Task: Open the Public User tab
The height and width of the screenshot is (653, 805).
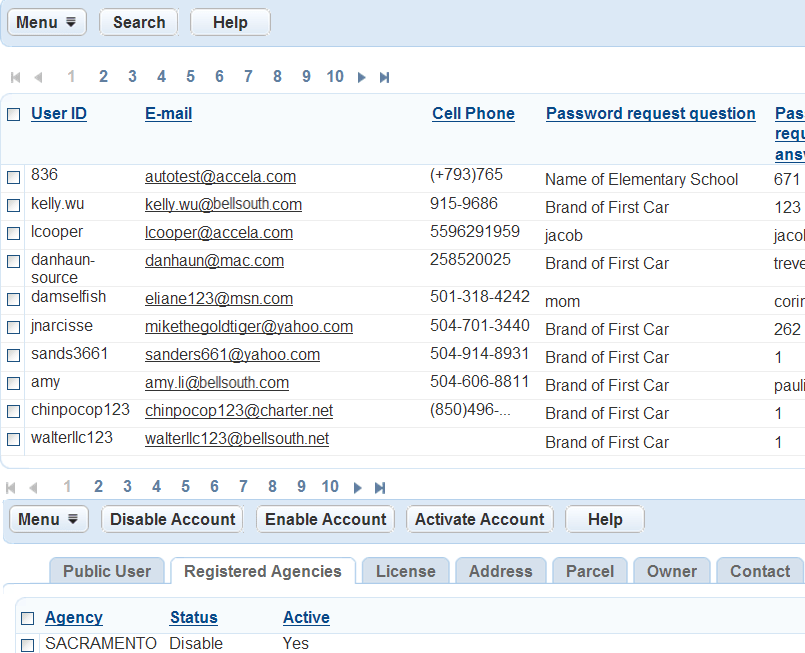Action: click(x=107, y=571)
